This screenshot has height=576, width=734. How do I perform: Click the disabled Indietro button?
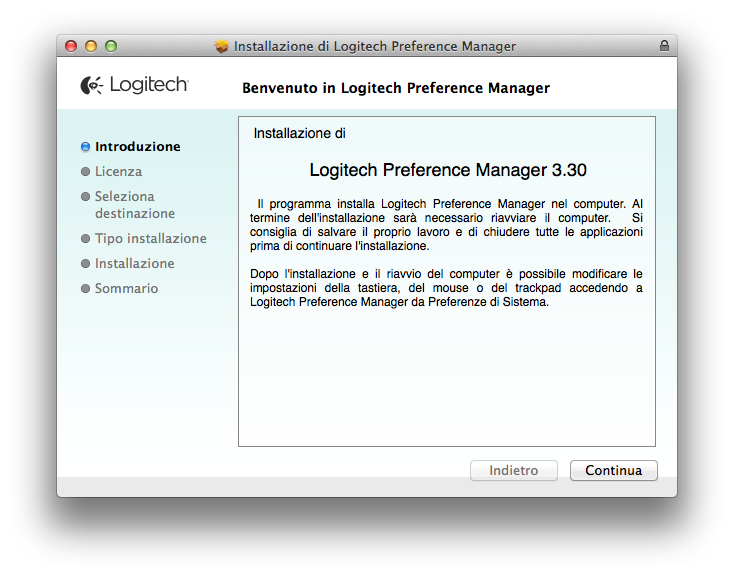pos(514,470)
